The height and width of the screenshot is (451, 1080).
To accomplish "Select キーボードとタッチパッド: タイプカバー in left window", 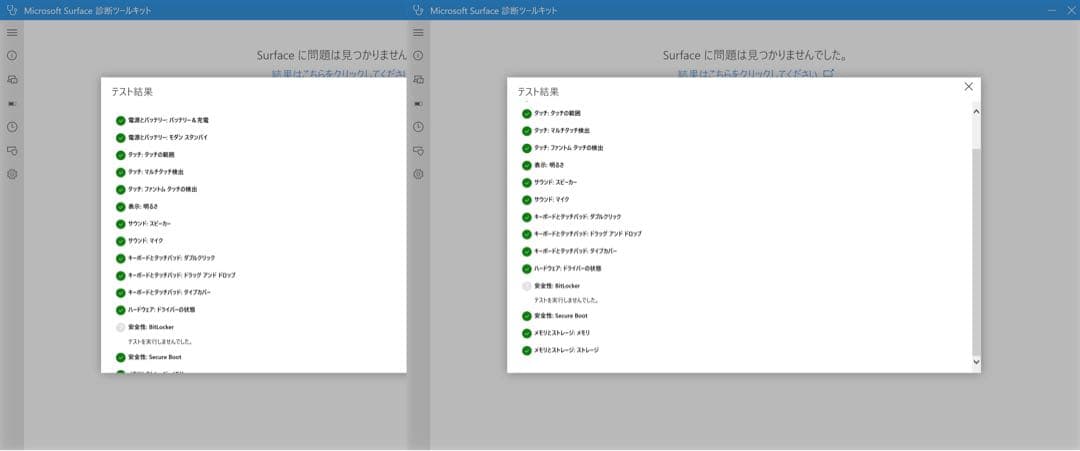I will (x=169, y=293).
